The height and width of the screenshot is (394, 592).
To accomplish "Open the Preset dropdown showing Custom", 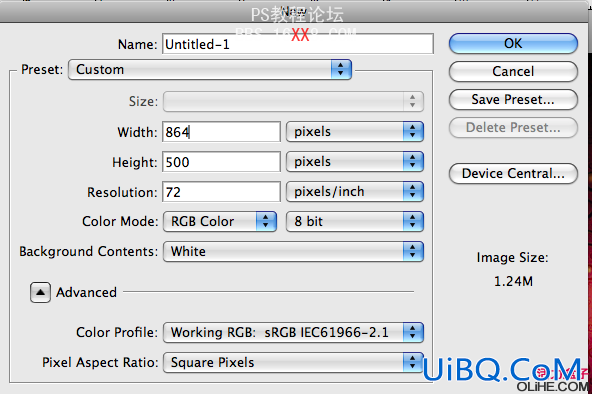I will [210, 69].
